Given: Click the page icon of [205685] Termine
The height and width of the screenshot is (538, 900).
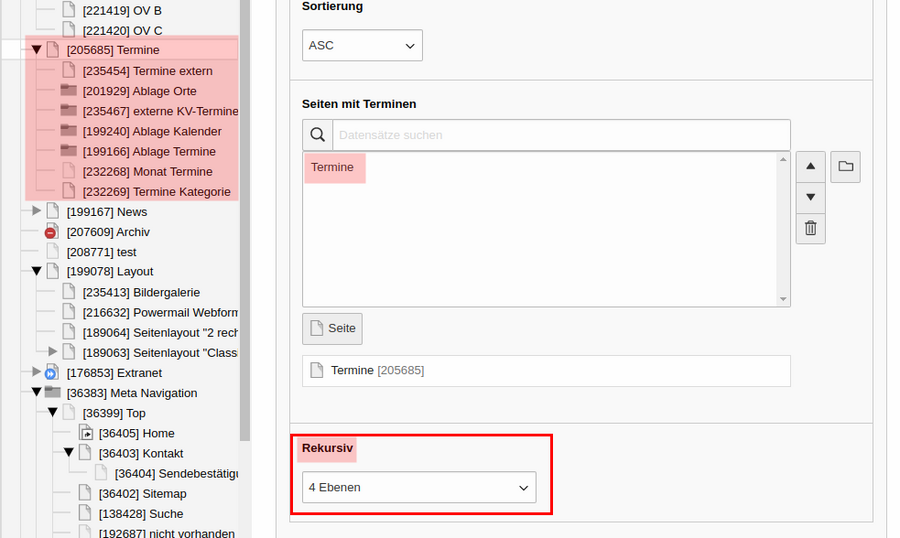Looking at the screenshot, I should 53,50.
